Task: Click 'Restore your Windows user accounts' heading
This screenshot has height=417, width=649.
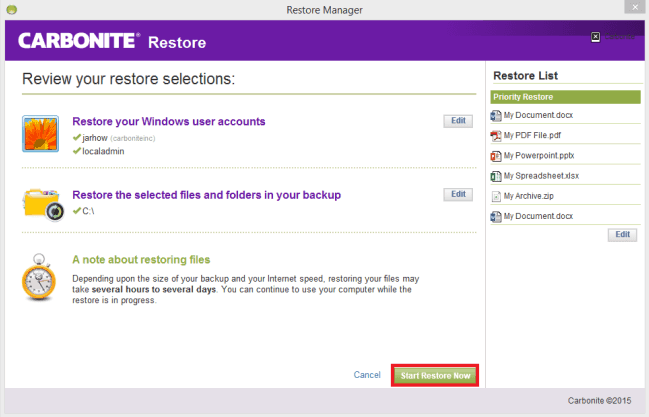Action: [x=168, y=121]
